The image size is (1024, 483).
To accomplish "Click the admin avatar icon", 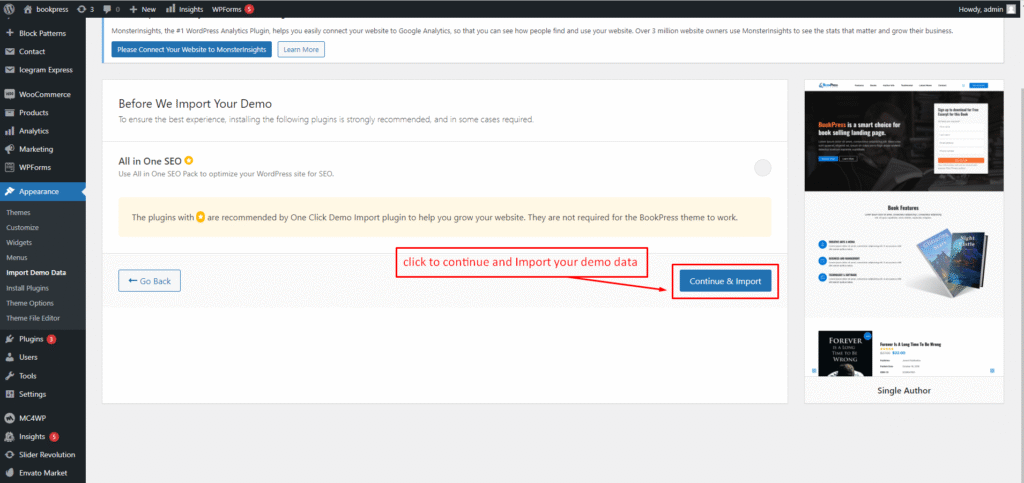I will pos(1011,9).
